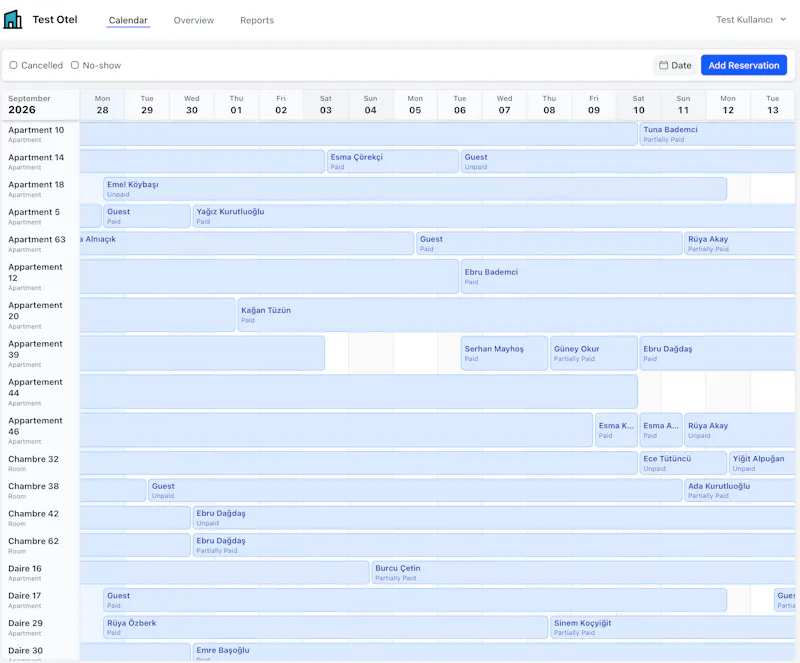
Task: Select Yiğit Alpuğan's reservation in Chambre 32
Action: click(x=763, y=463)
